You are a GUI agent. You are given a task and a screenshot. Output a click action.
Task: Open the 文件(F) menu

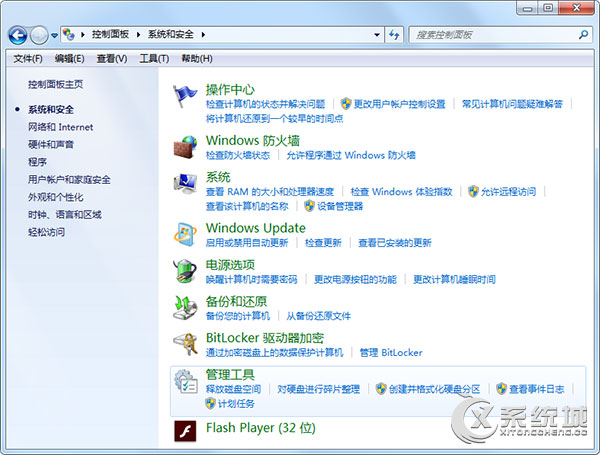(x=28, y=59)
